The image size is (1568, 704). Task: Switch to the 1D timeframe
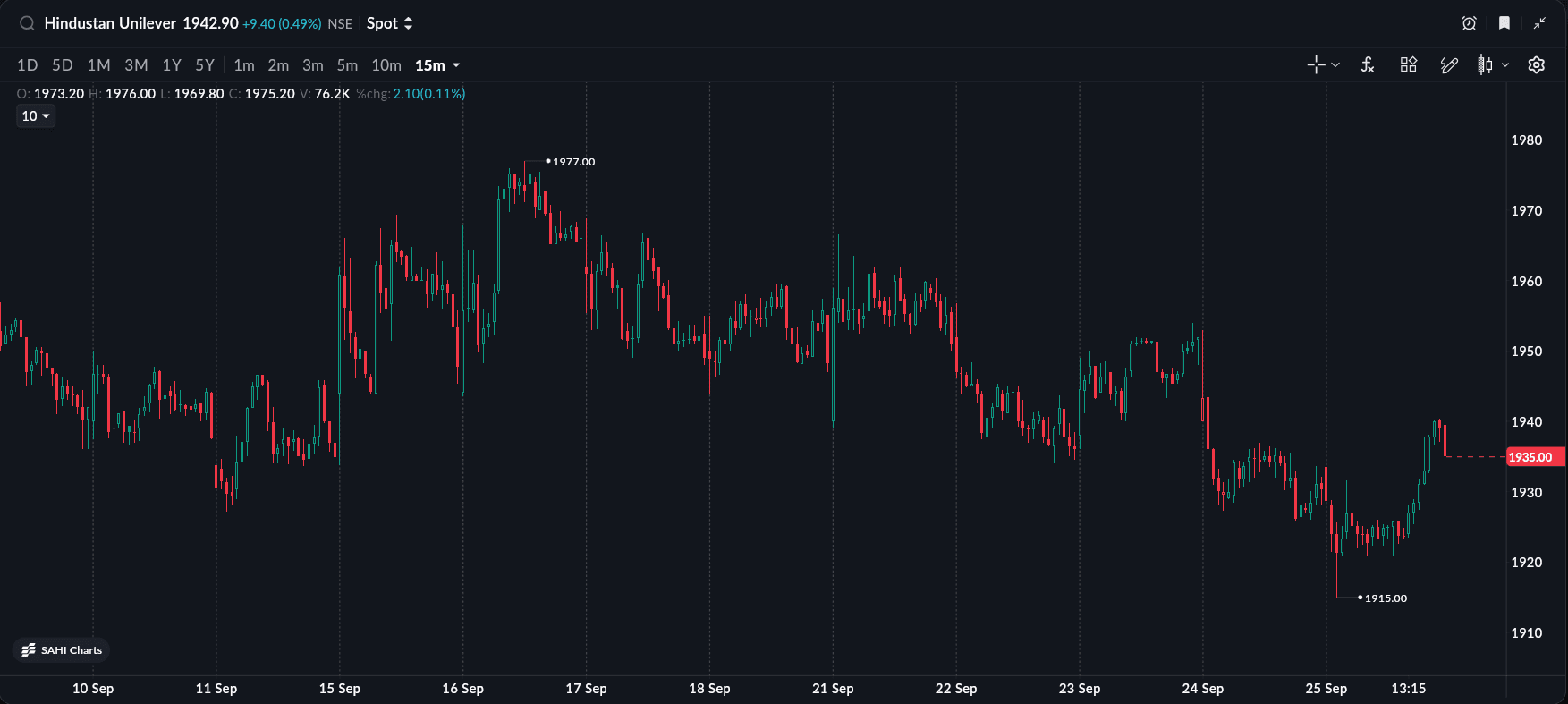coord(28,65)
